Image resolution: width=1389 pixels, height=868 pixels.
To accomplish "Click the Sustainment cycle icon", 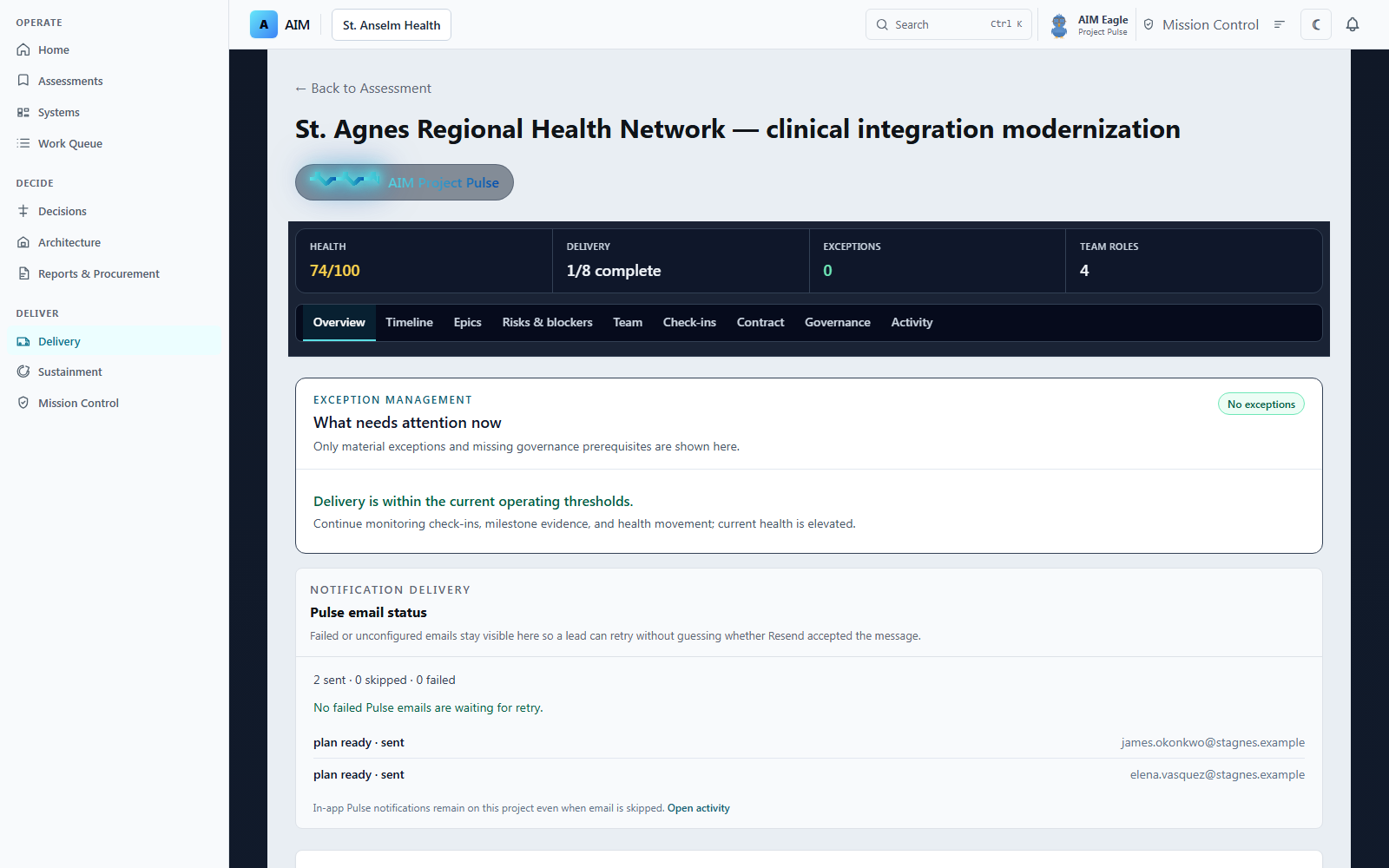I will point(23,372).
